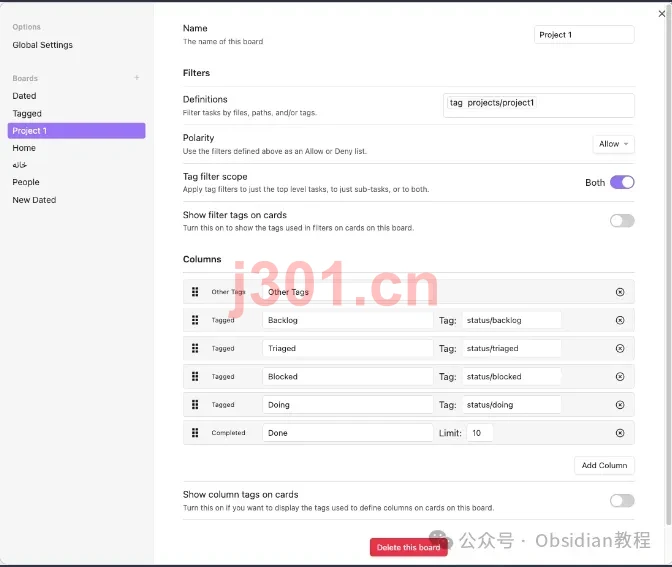Edit the Done column name field
This screenshot has height=567, width=672.
click(x=348, y=433)
